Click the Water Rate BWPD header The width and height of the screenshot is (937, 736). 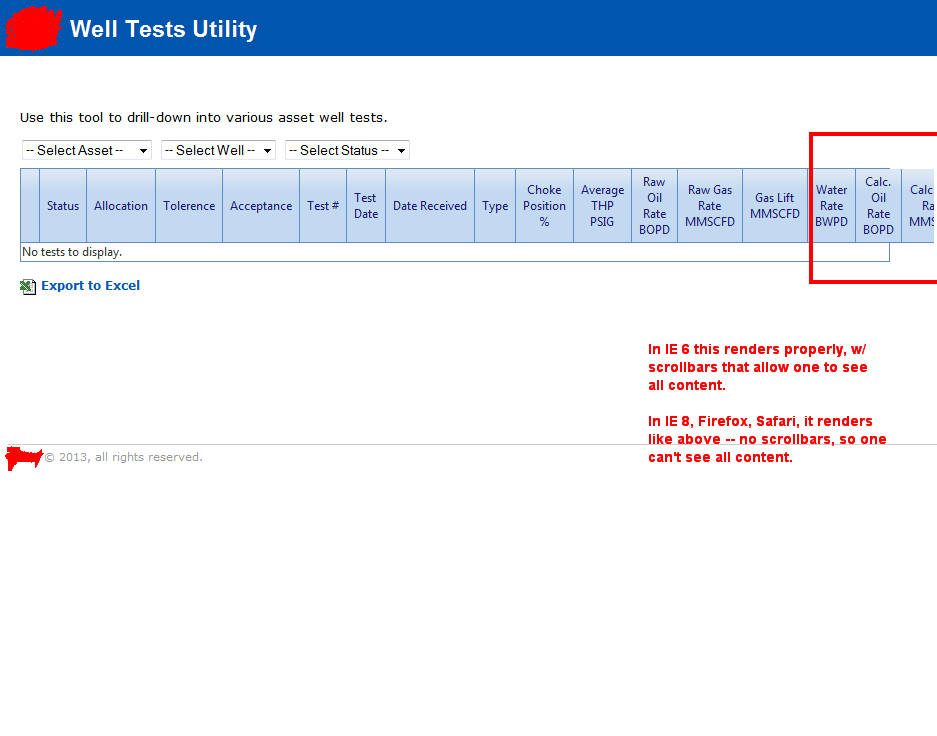tap(831, 206)
